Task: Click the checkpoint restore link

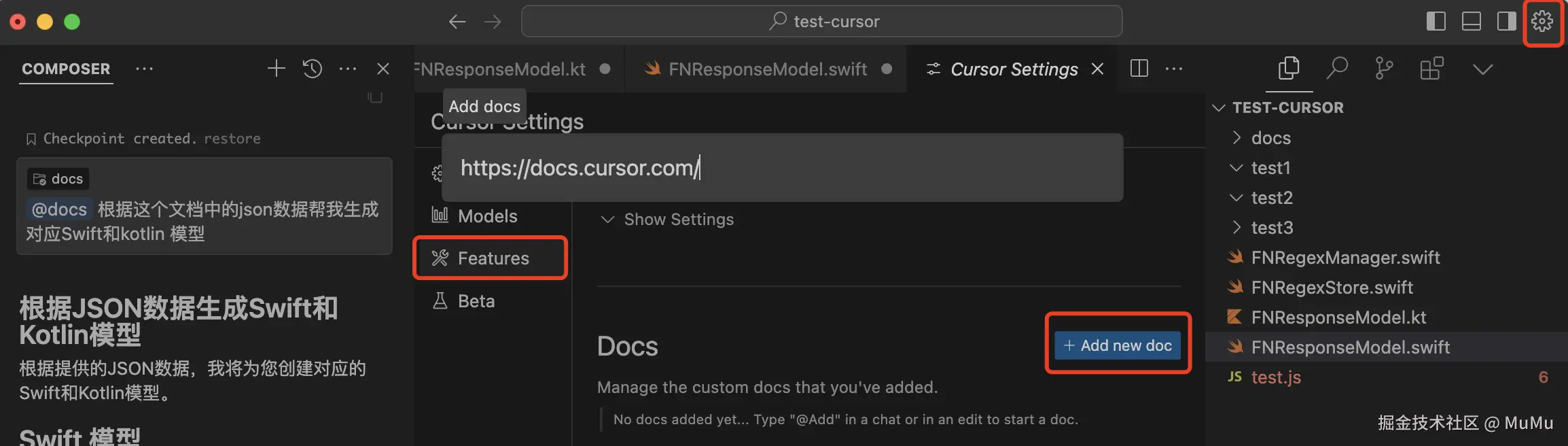Action: pos(232,139)
